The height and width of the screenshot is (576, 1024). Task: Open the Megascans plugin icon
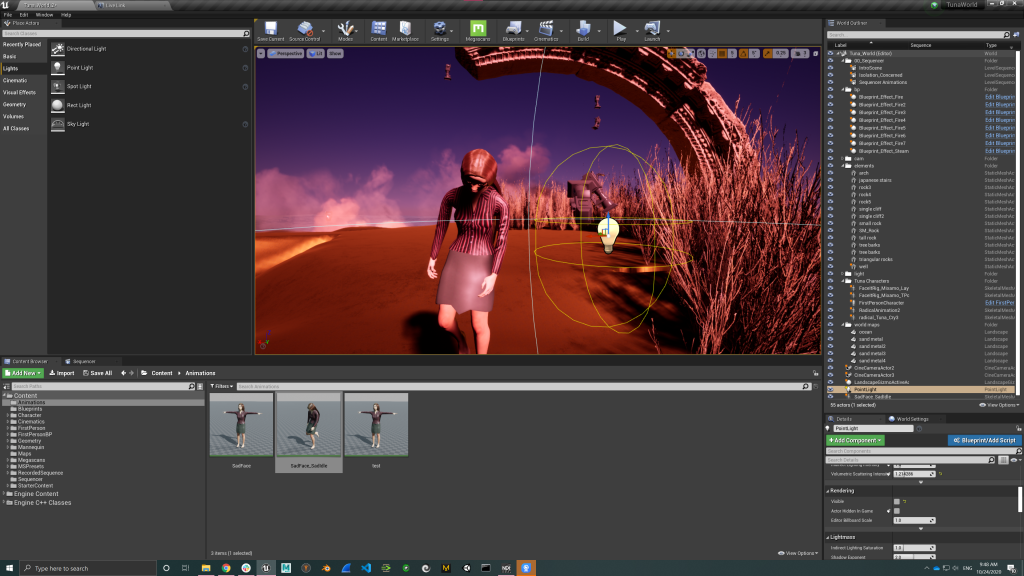[478, 29]
